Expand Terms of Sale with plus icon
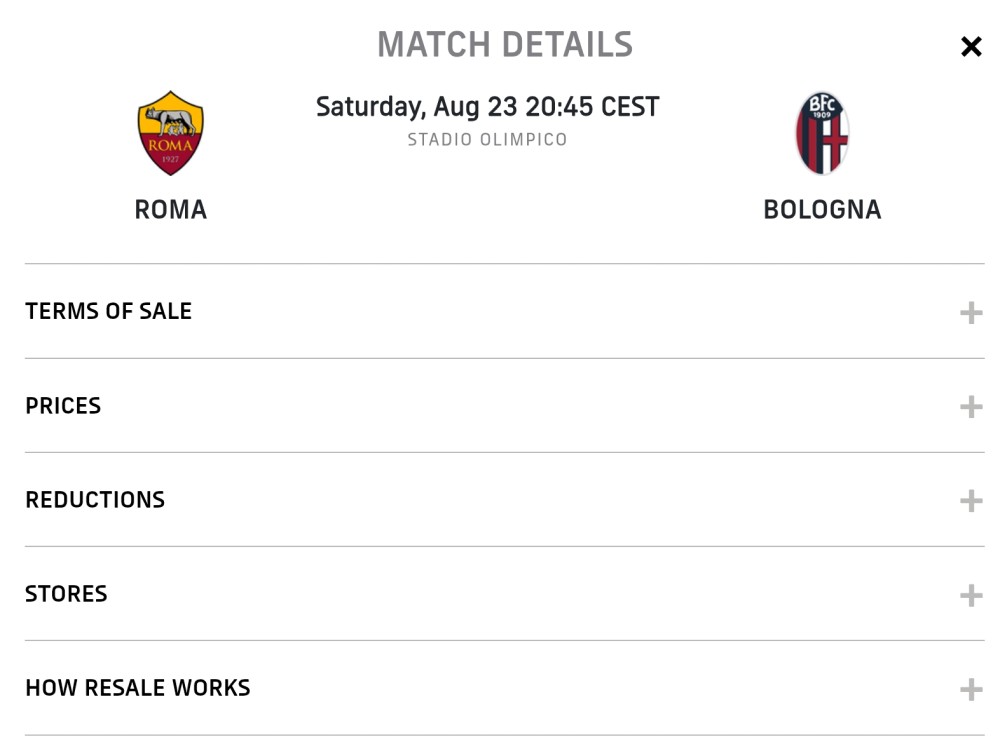The image size is (1000, 751). coord(971,312)
